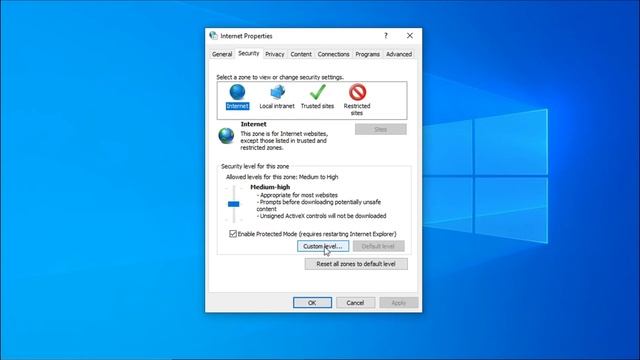Select the Internet zone globe icon
The image size is (640, 360).
[237, 92]
